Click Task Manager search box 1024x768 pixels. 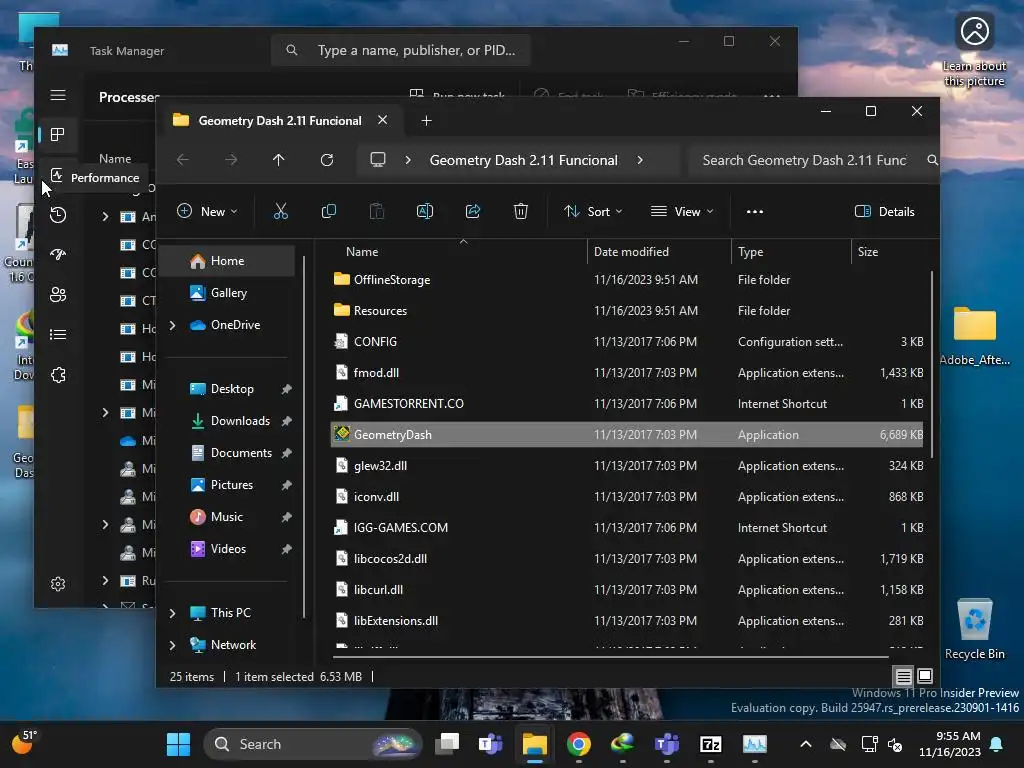click(400, 50)
